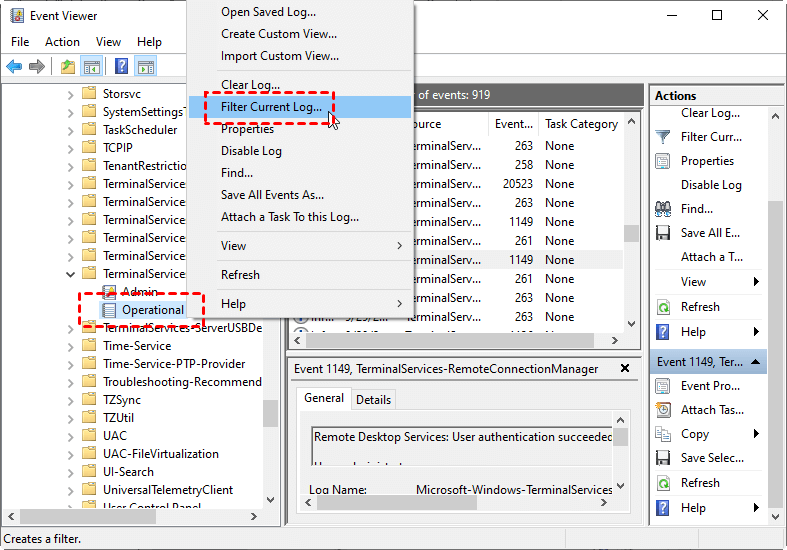Open the View submenu in the context menu
The height and width of the screenshot is (550, 787).
click(x=311, y=246)
